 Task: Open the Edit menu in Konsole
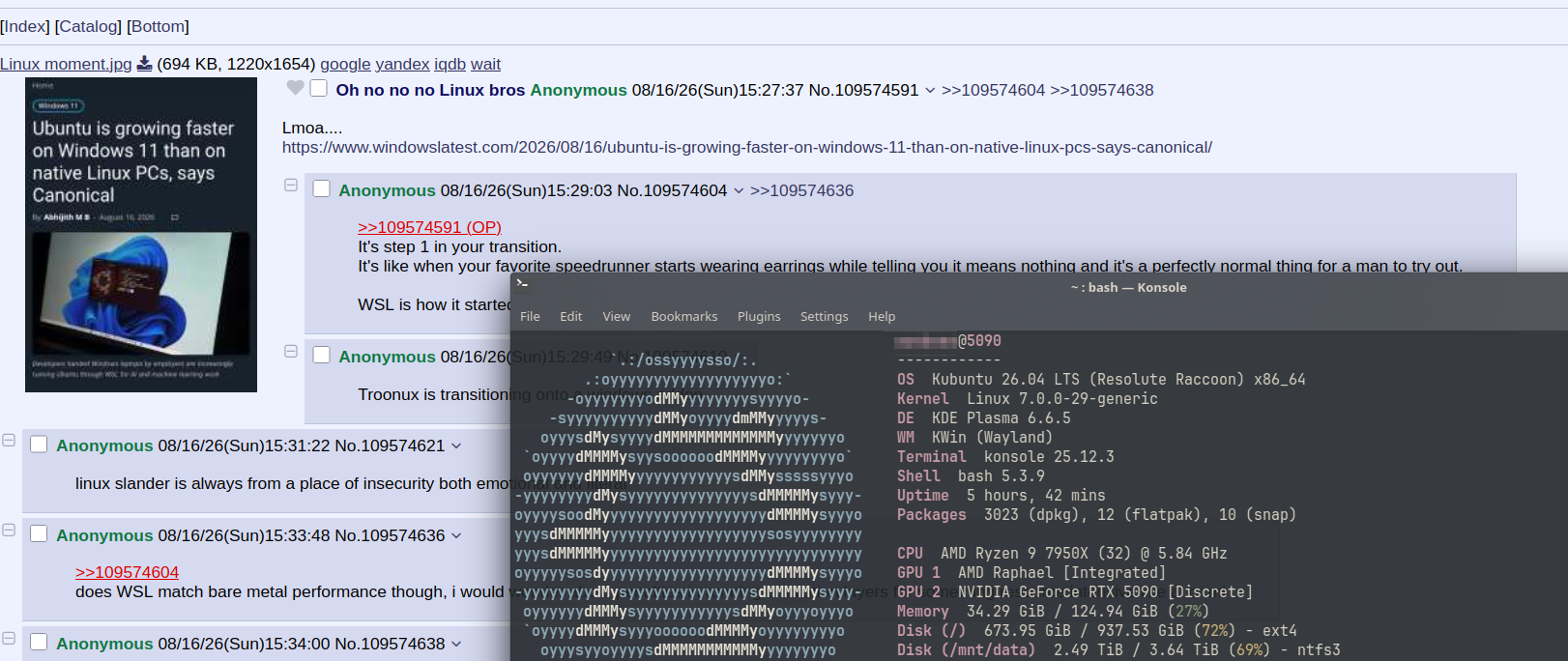(x=571, y=316)
